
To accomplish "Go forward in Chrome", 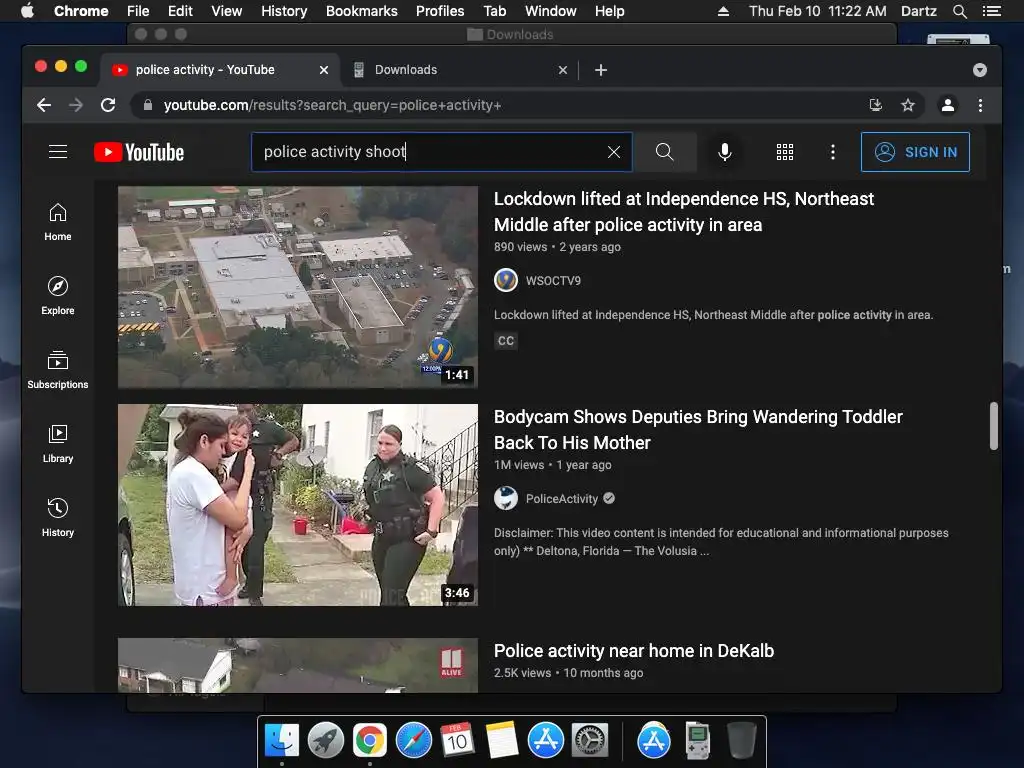I will (76, 105).
